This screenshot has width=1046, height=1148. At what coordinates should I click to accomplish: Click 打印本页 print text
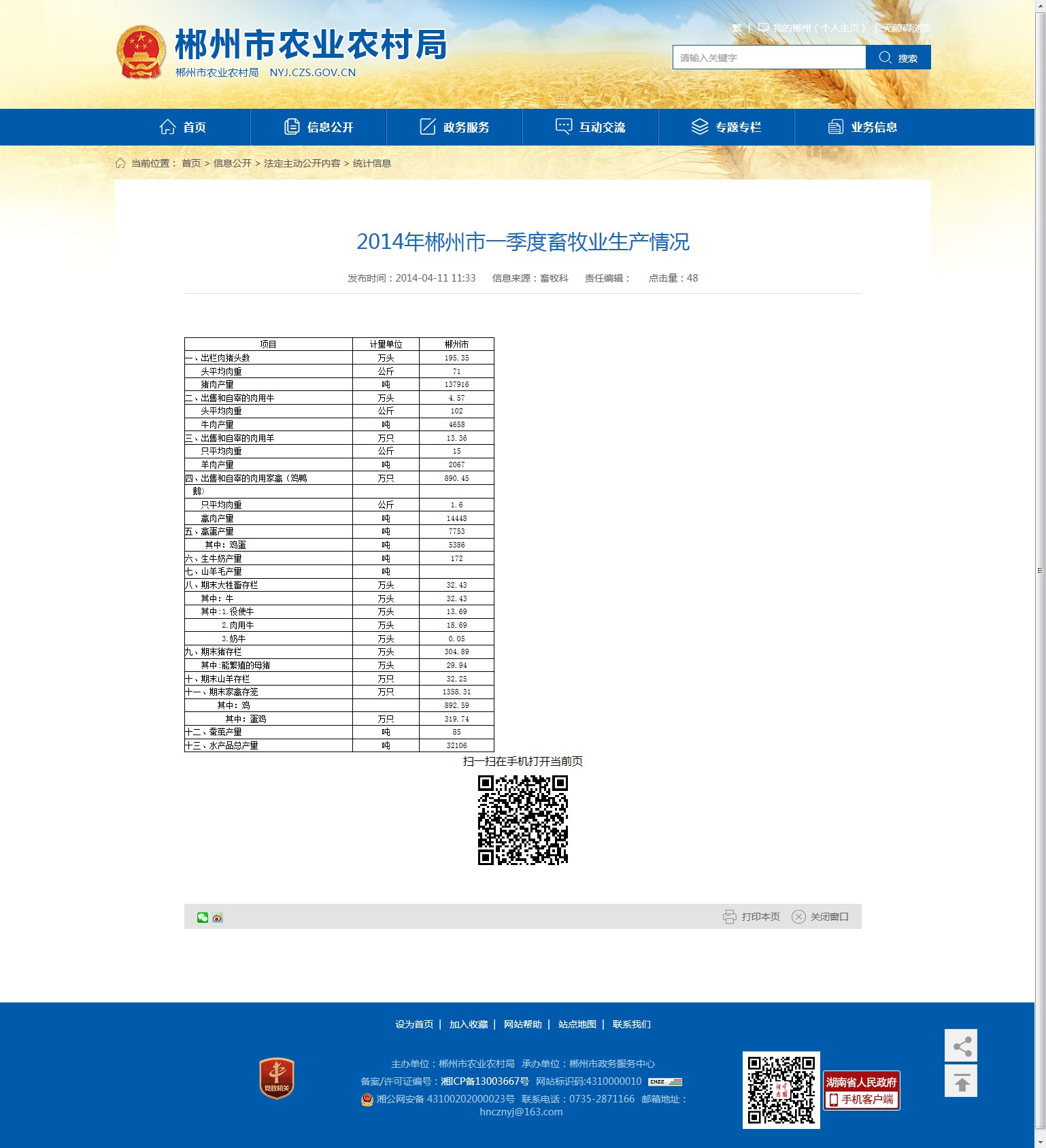[x=761, y=917]
